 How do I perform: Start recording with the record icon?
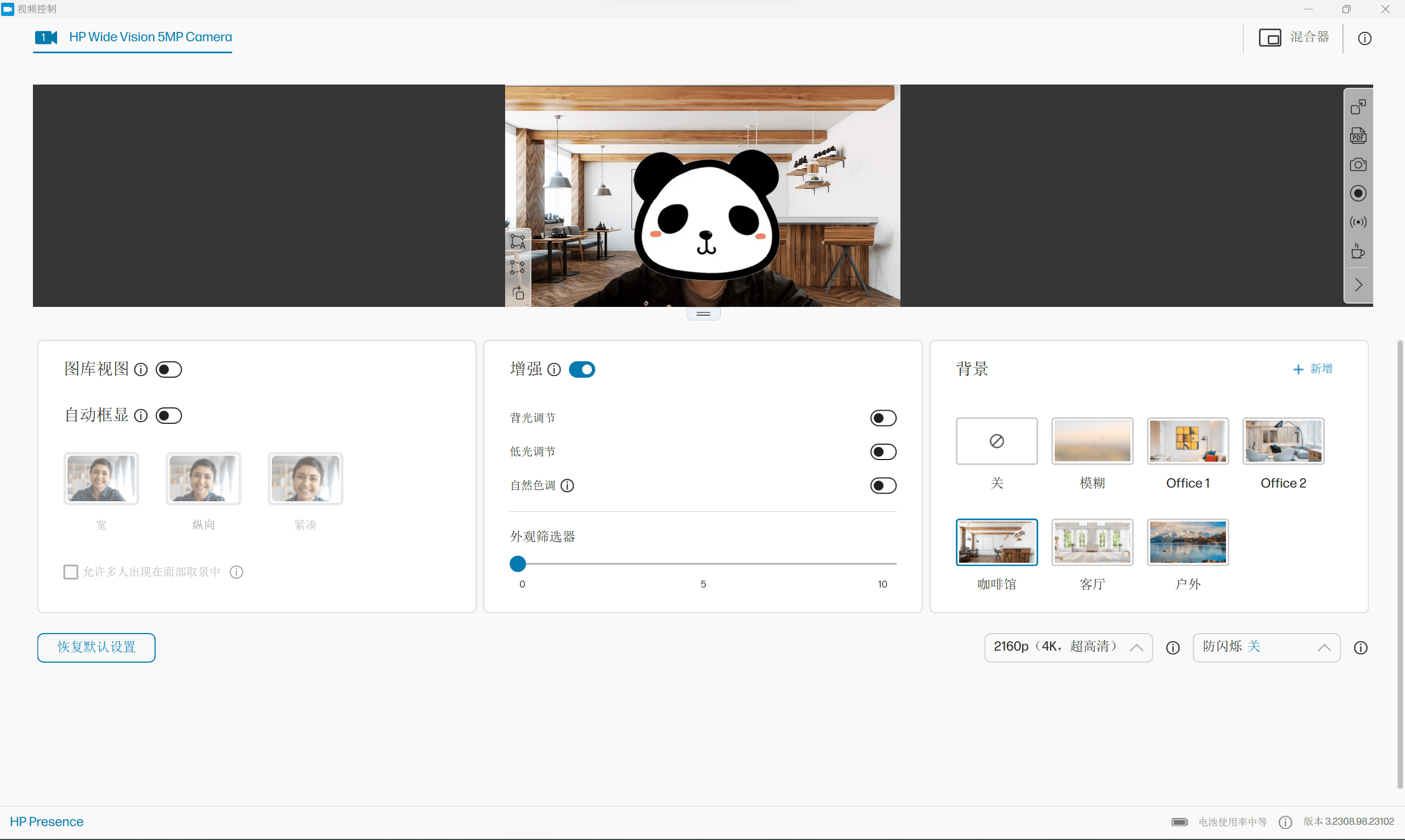1358,194
